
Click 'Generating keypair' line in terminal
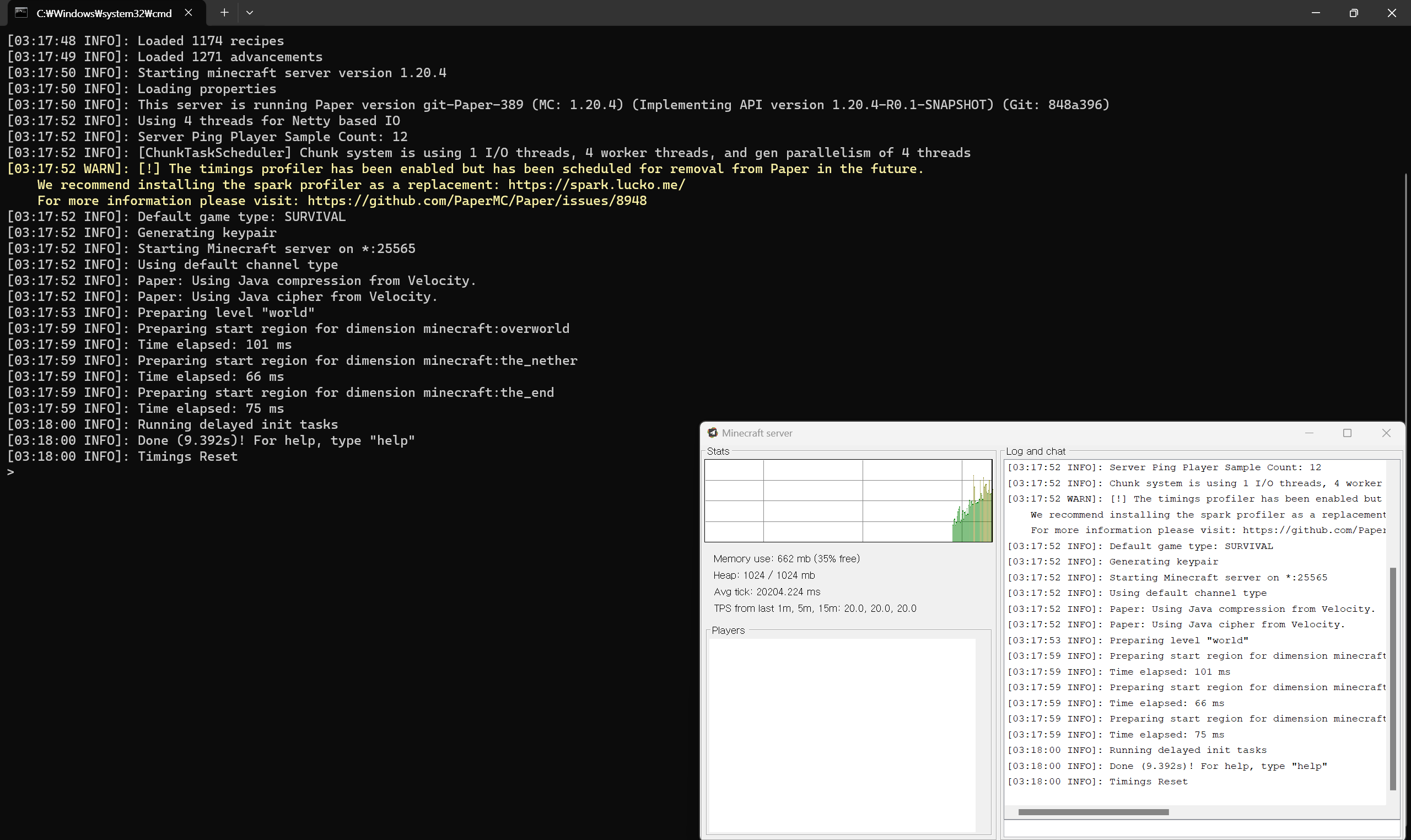pyautogui.click(x=142, y=233)
